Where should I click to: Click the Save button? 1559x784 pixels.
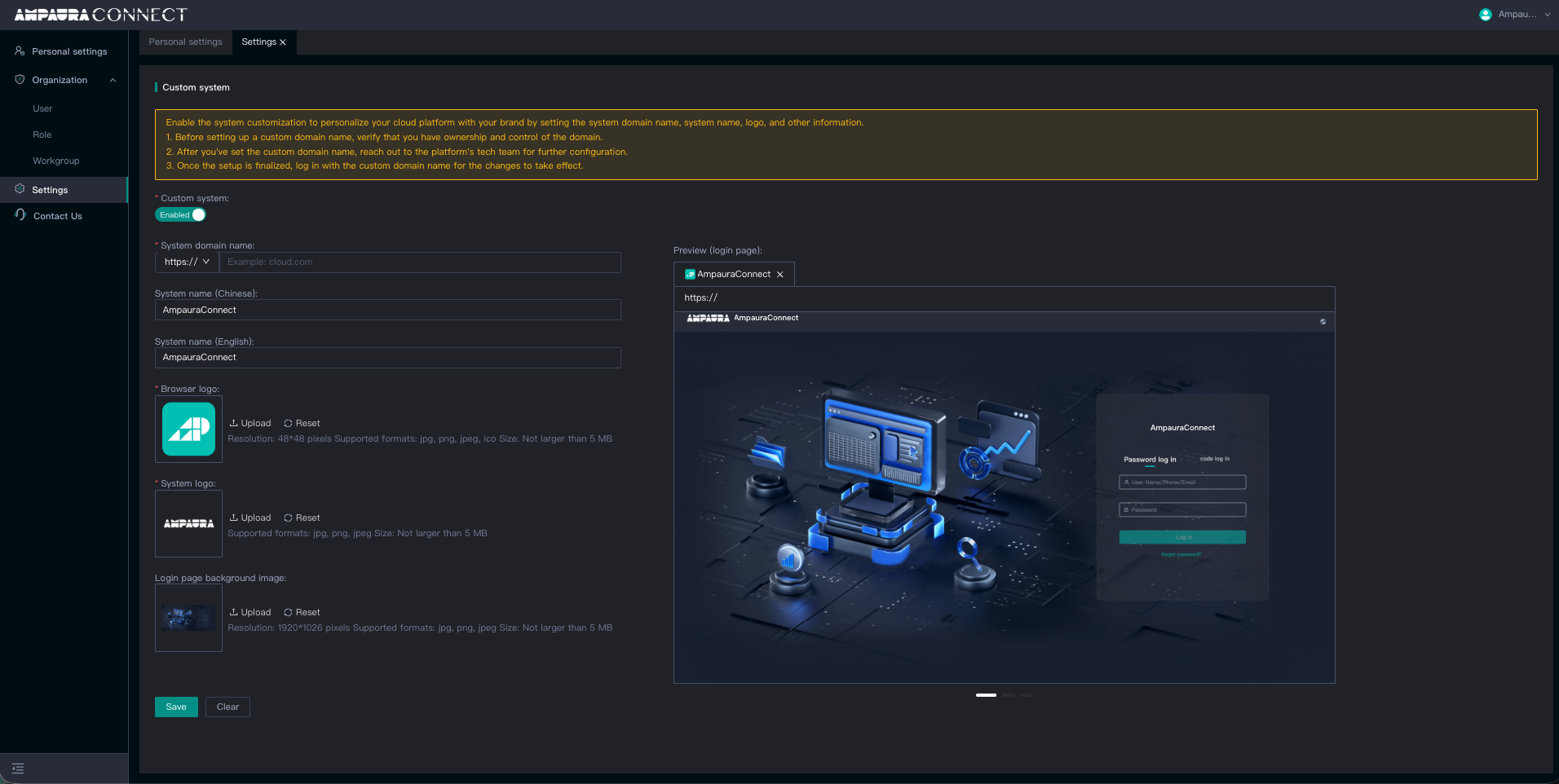point(176,707)
